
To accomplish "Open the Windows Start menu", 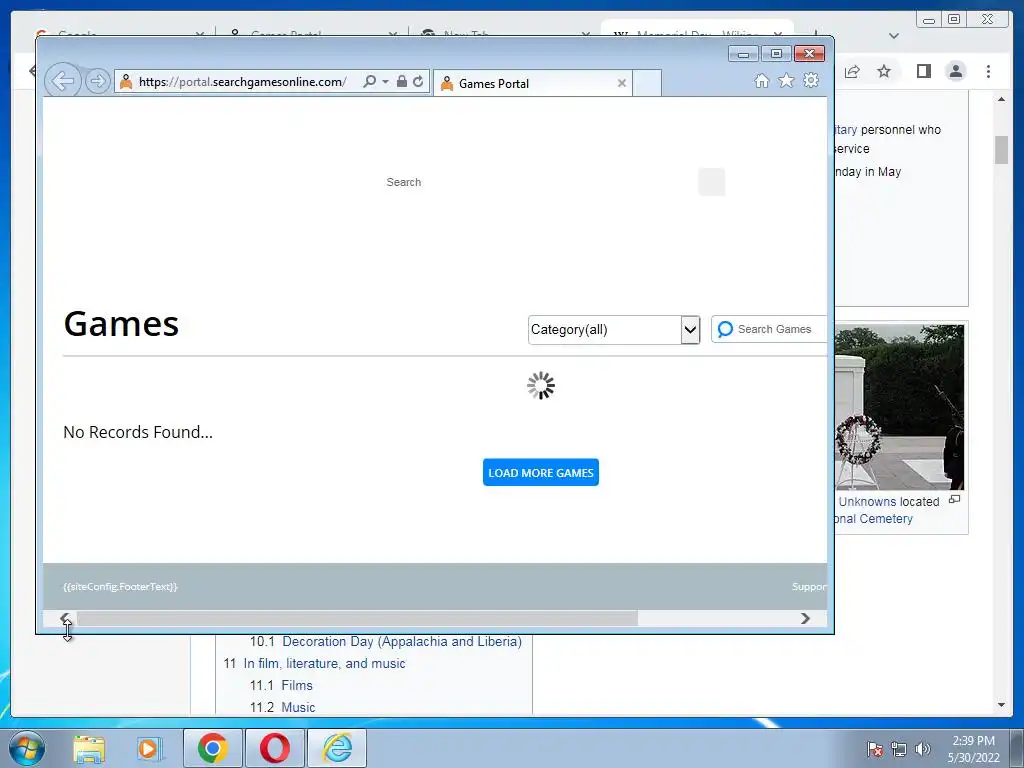I will click(x=27, y=748).
